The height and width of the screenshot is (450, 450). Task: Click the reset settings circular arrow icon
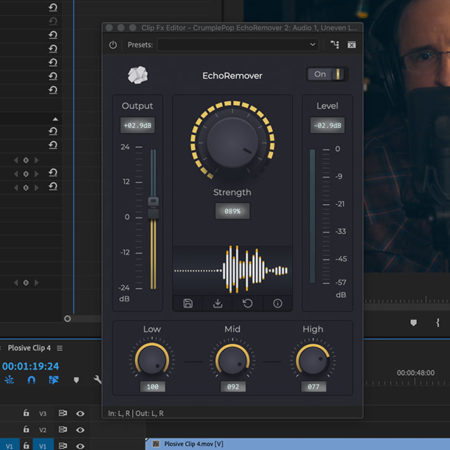(247, 303)
